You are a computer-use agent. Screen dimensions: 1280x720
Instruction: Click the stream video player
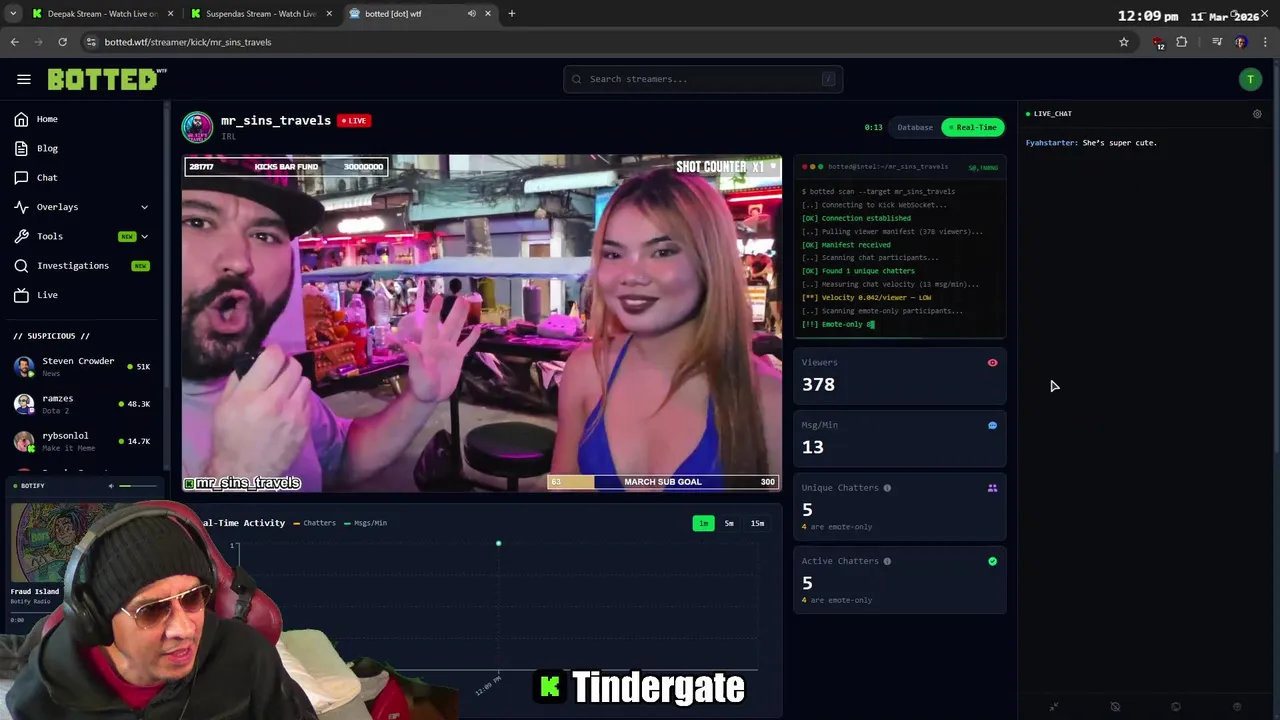(482, 324)
